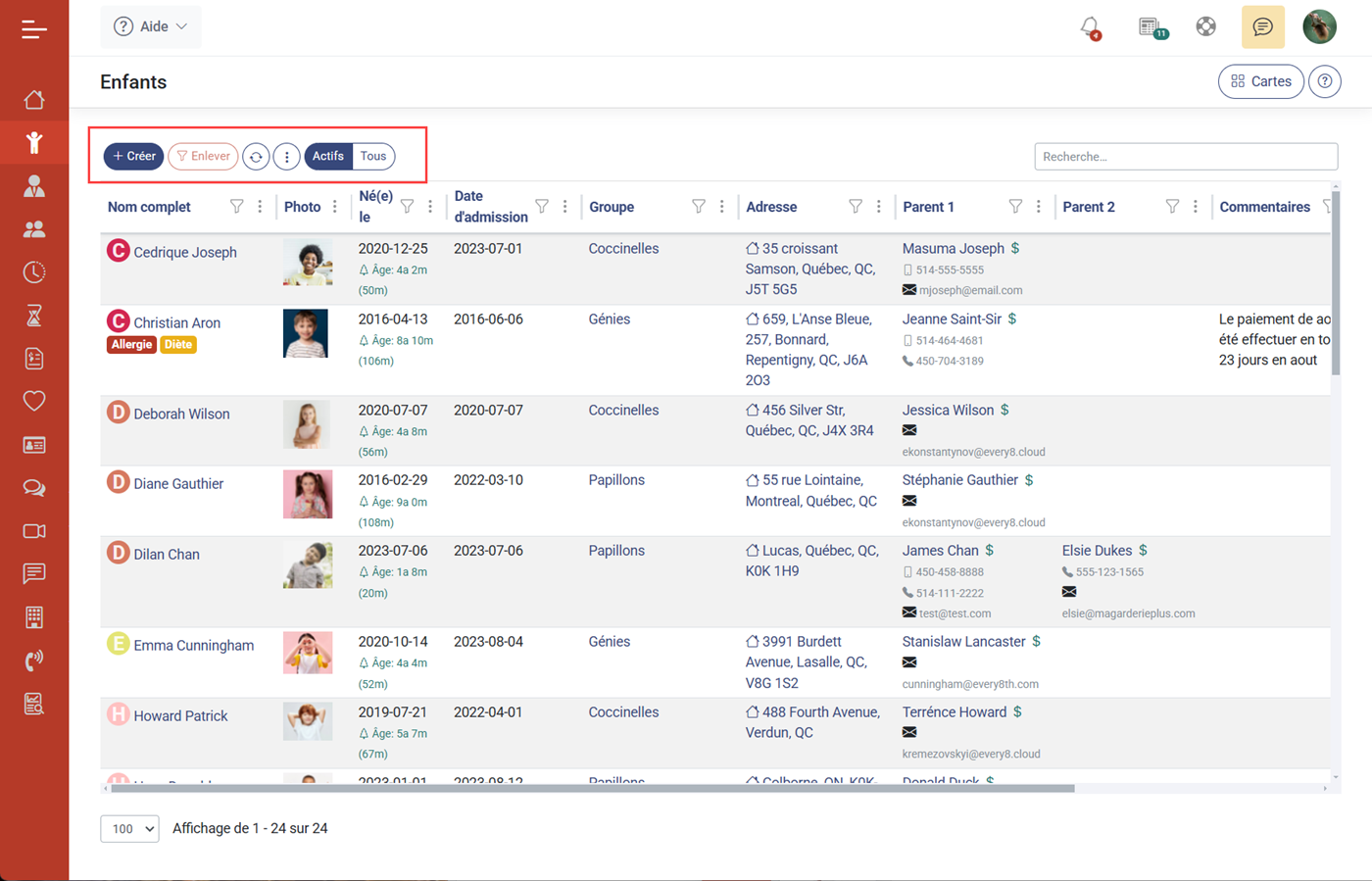Click the refresh icon next to Enlever
Screen dimensions: 1372x881
256,156
